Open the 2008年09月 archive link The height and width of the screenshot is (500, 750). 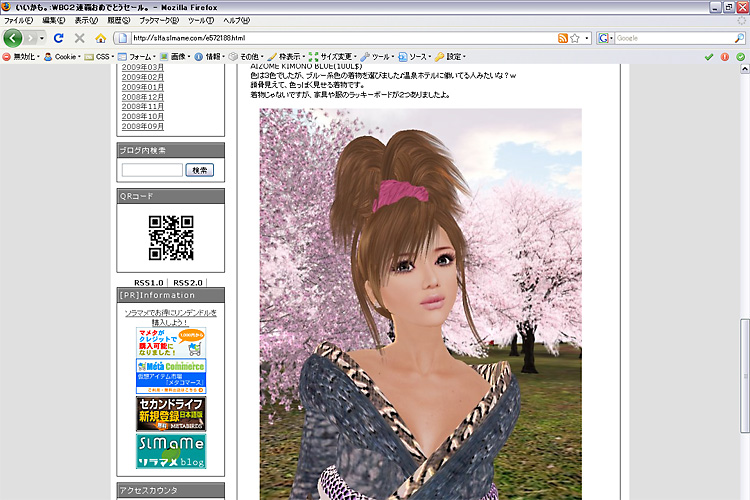143,126
